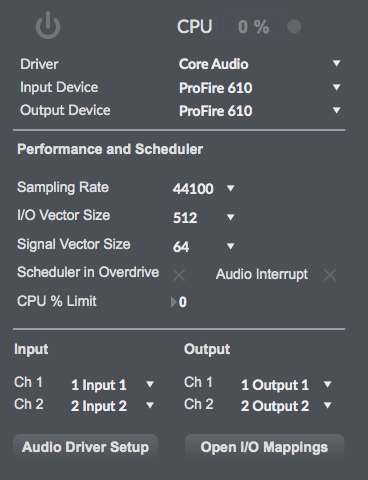
Task: Expand the Sampling Rate arrow next to 44100
Action: tap(230, 189)
